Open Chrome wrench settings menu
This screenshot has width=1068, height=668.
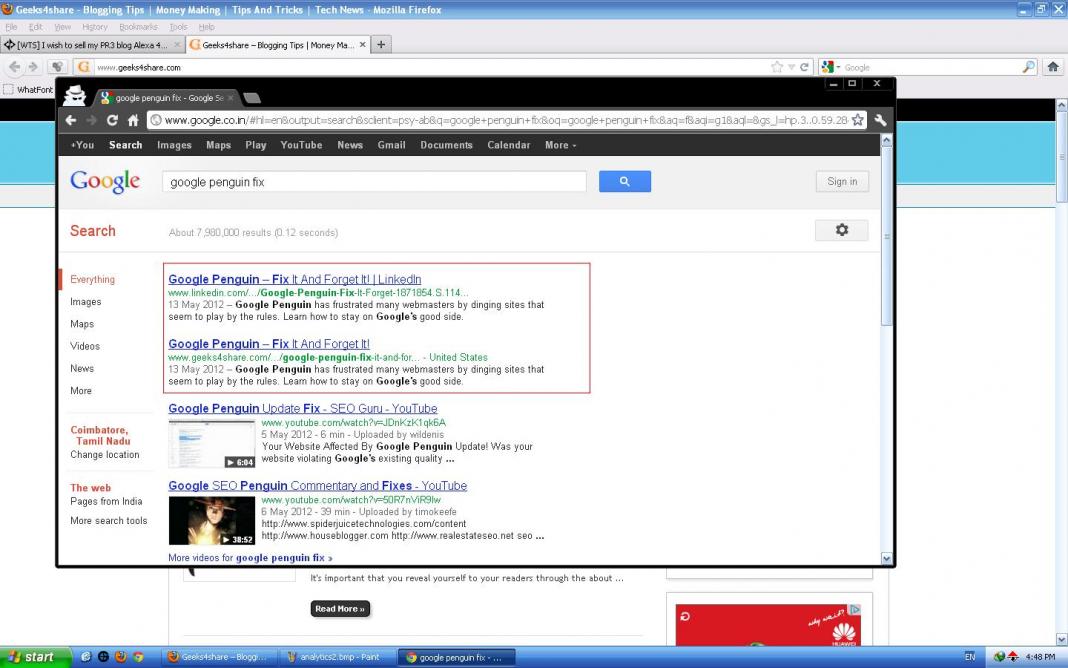pyautogui.click(x=880, y=121)
